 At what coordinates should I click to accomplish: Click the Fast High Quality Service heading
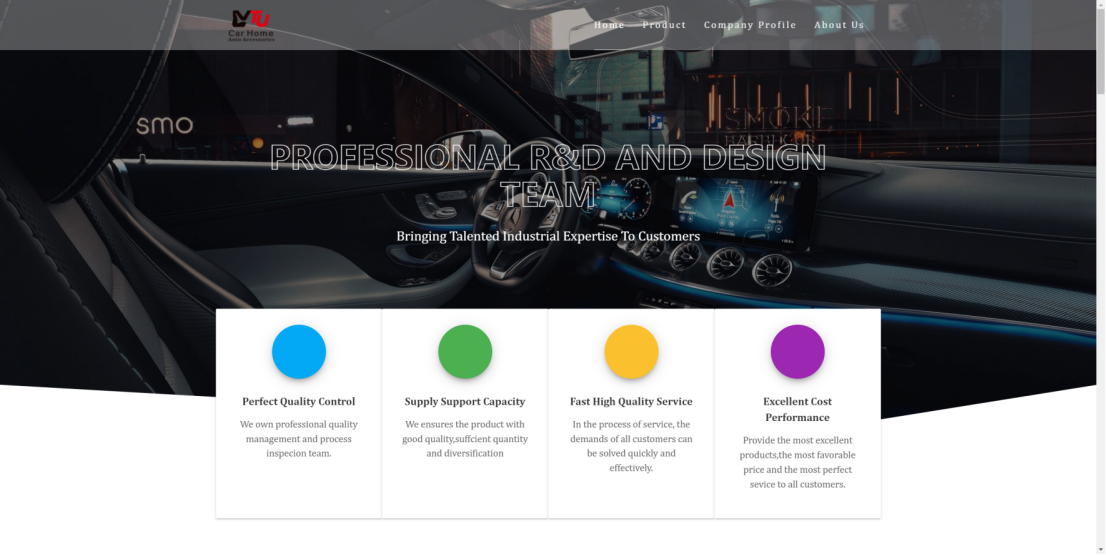click(631, 401)
